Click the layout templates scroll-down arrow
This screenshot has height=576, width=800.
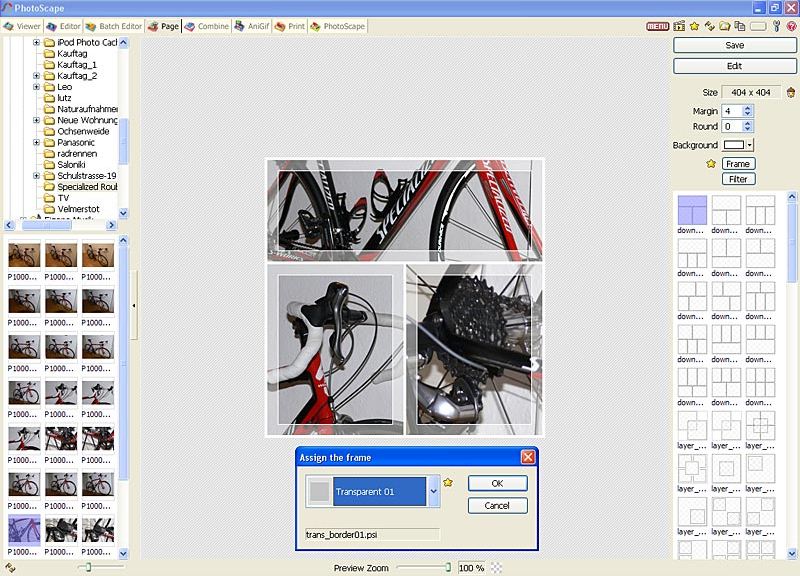[x=792, y=553]
